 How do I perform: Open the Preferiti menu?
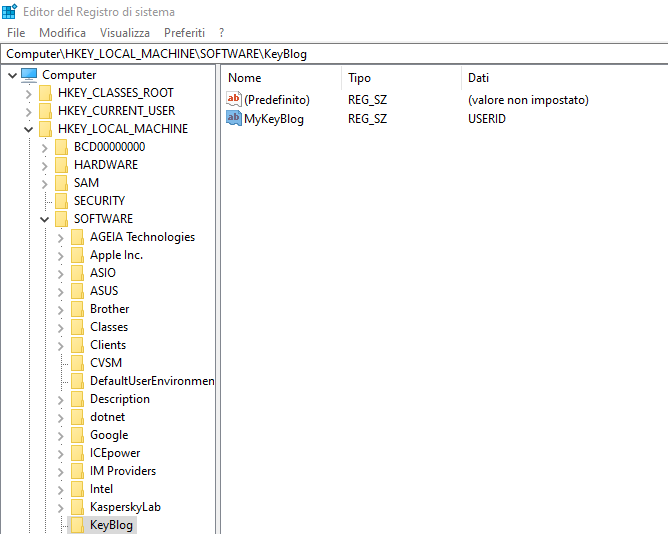pos(184,33)
